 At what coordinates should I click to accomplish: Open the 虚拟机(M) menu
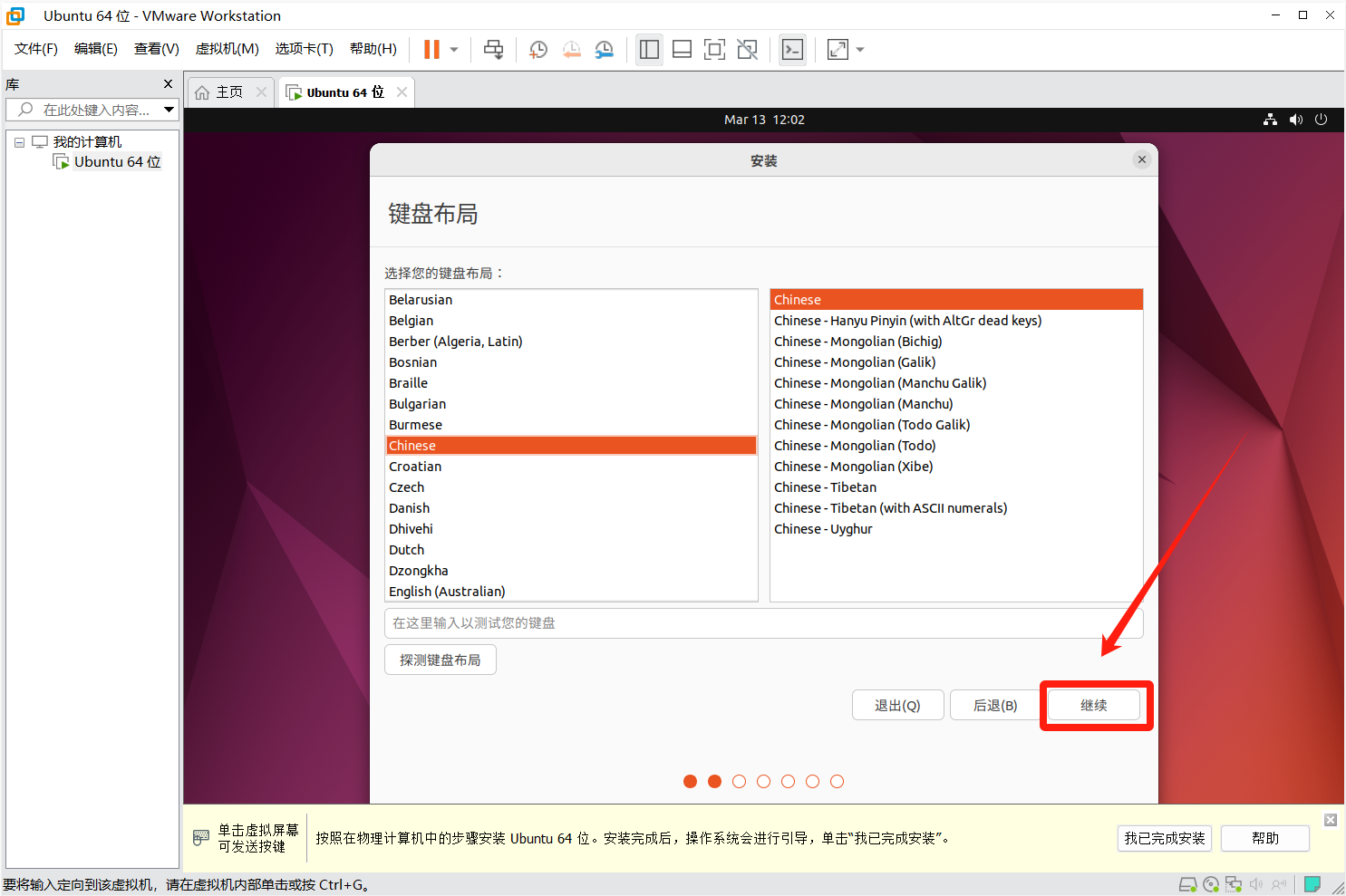click(227, 49)
